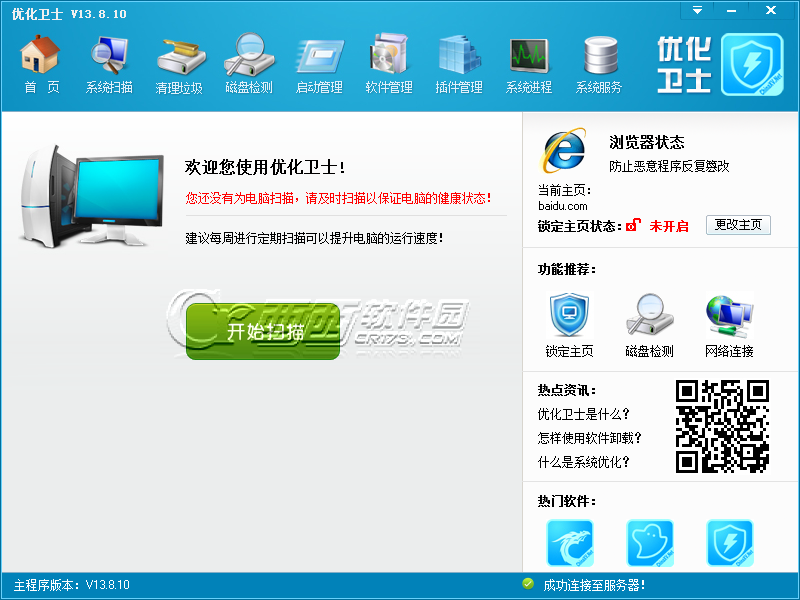Click the 主程序版本: V13.8.10 status text
Screen dimensions: 800x600
72,585
